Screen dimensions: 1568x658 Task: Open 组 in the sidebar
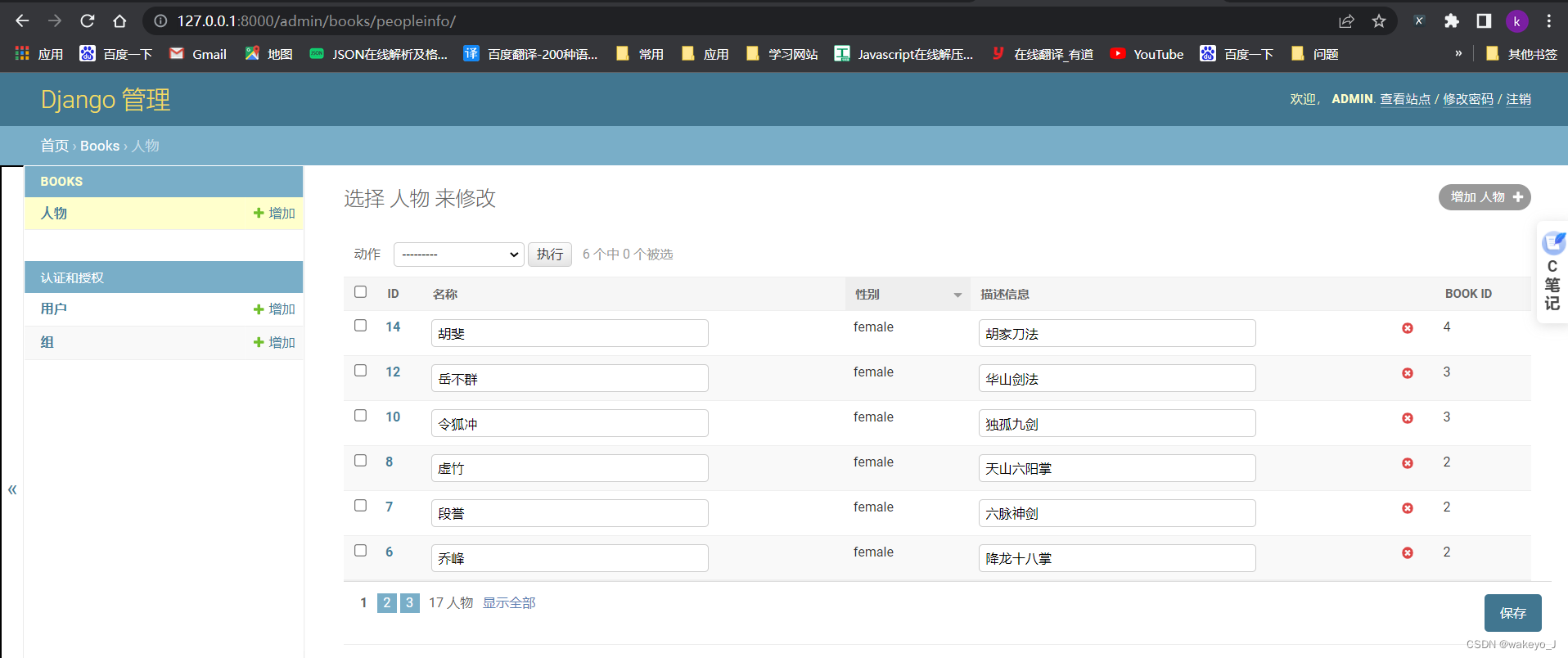pos(47,342)
